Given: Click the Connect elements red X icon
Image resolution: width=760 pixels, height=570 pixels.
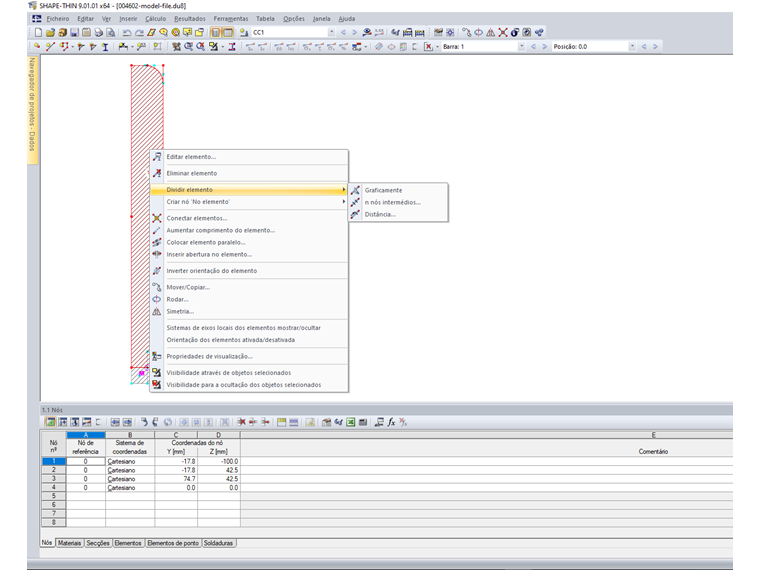Looking at the screenshot, I should coord(503,32).
